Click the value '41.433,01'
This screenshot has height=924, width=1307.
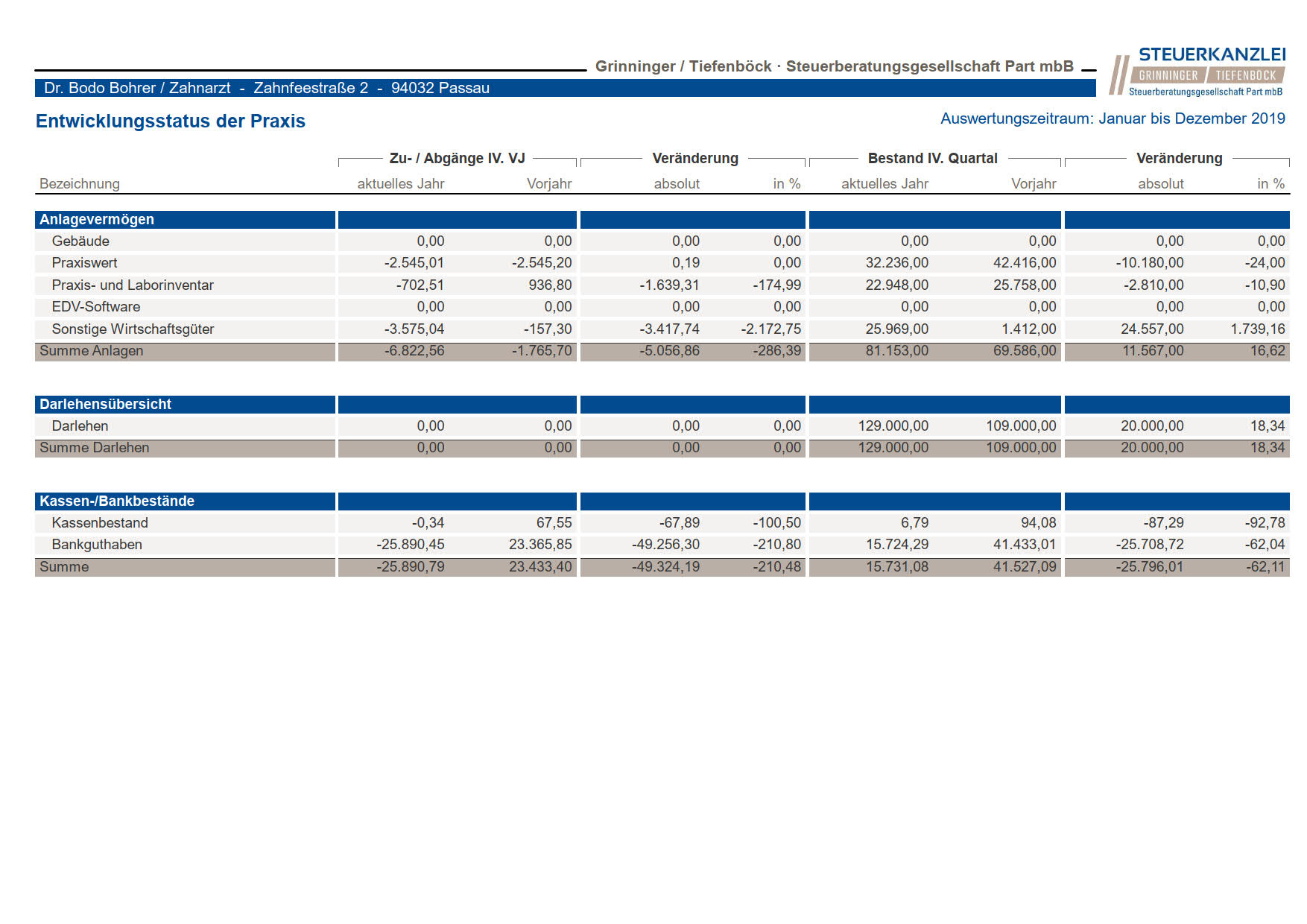(1025, 545)
